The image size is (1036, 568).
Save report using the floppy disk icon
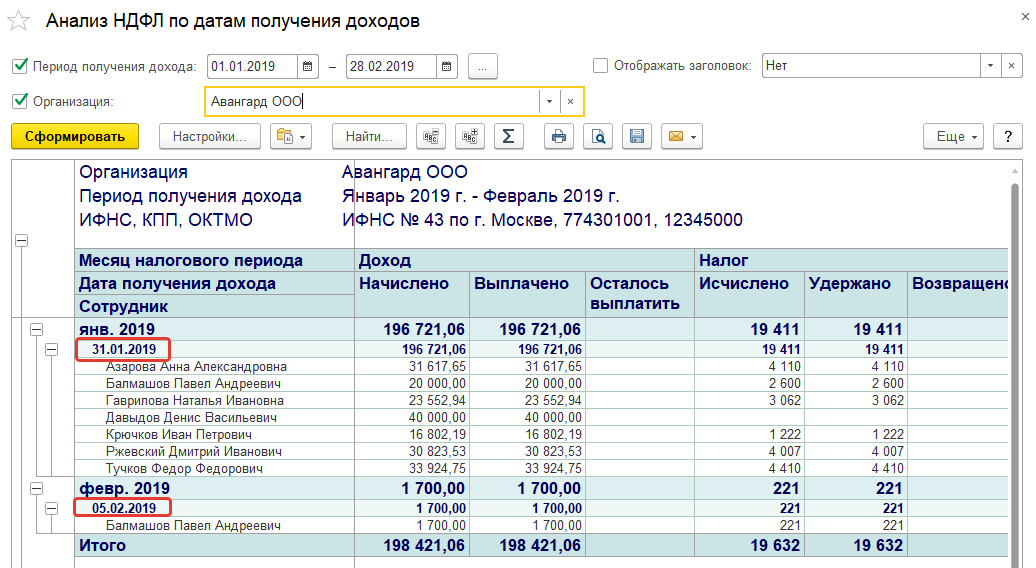click(x=637, y=136)
